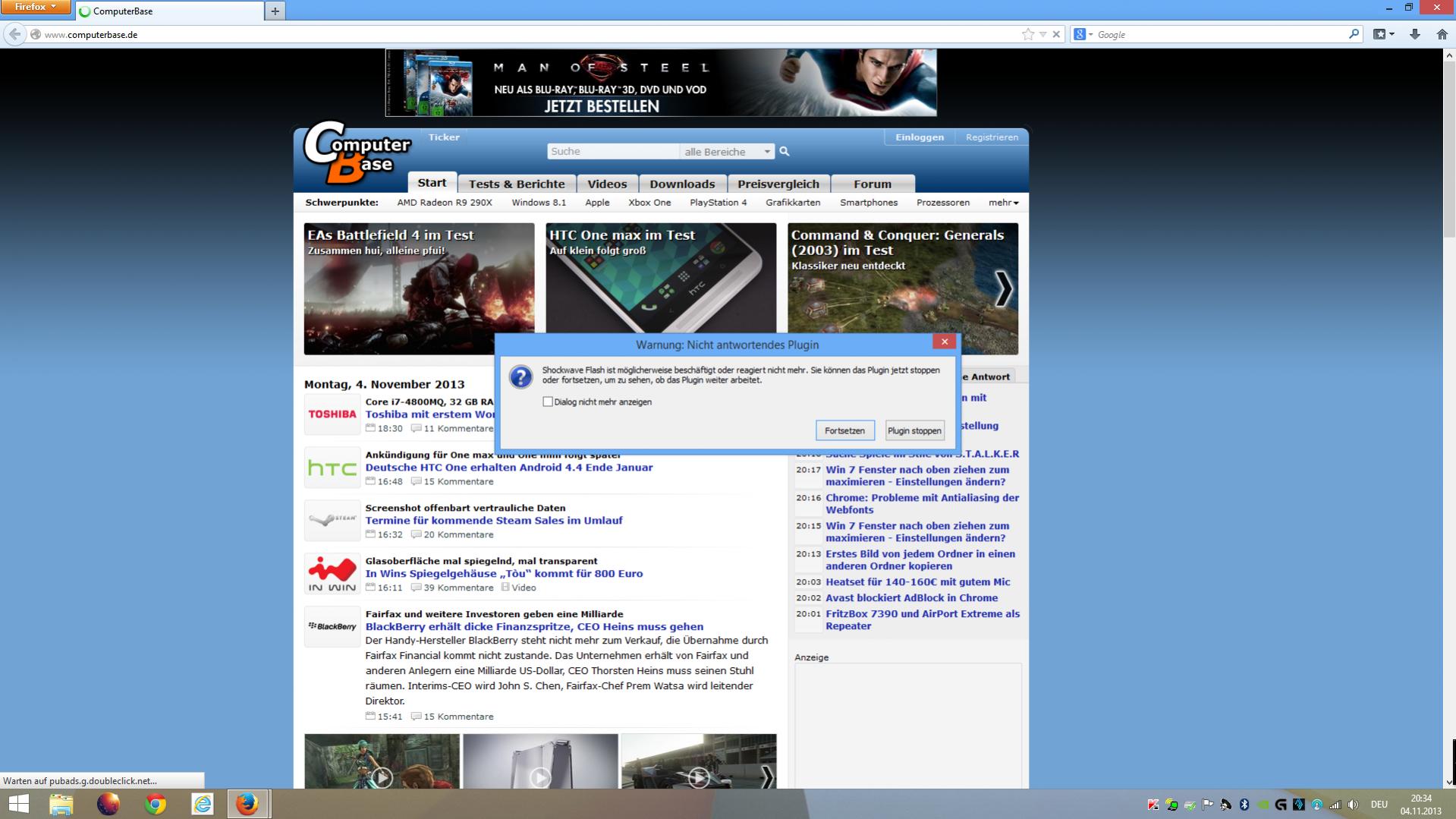Open the Ticker link
The width and height of the screenshot is (1456, 819).
point(444,137)
